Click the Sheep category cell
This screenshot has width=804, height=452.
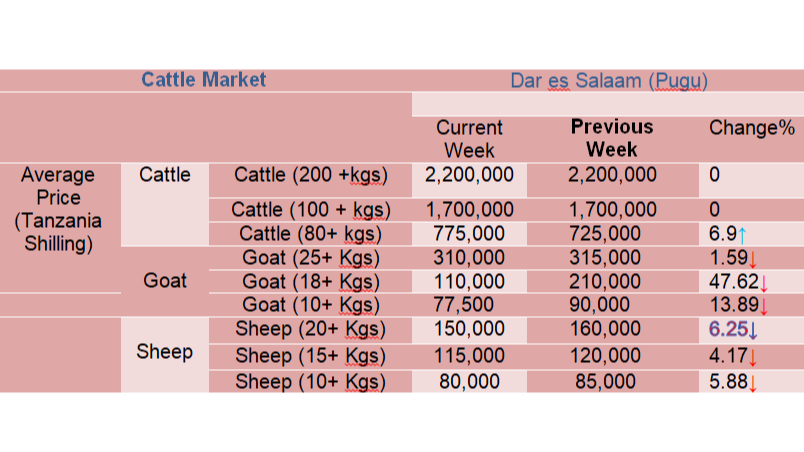pyautogui.click(x=165, y=352)
